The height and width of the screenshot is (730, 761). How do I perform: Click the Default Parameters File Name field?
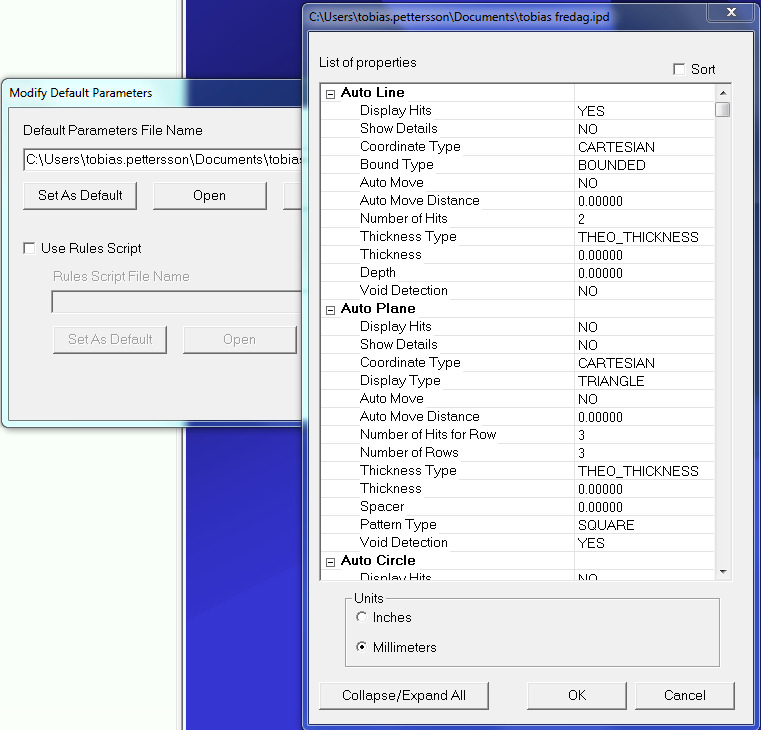[163, 160]
